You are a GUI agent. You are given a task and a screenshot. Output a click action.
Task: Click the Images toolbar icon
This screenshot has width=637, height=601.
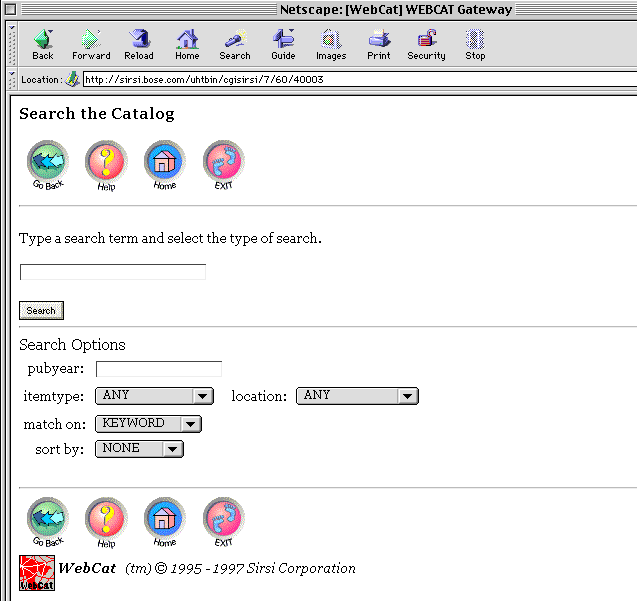(x=331, y=43)
